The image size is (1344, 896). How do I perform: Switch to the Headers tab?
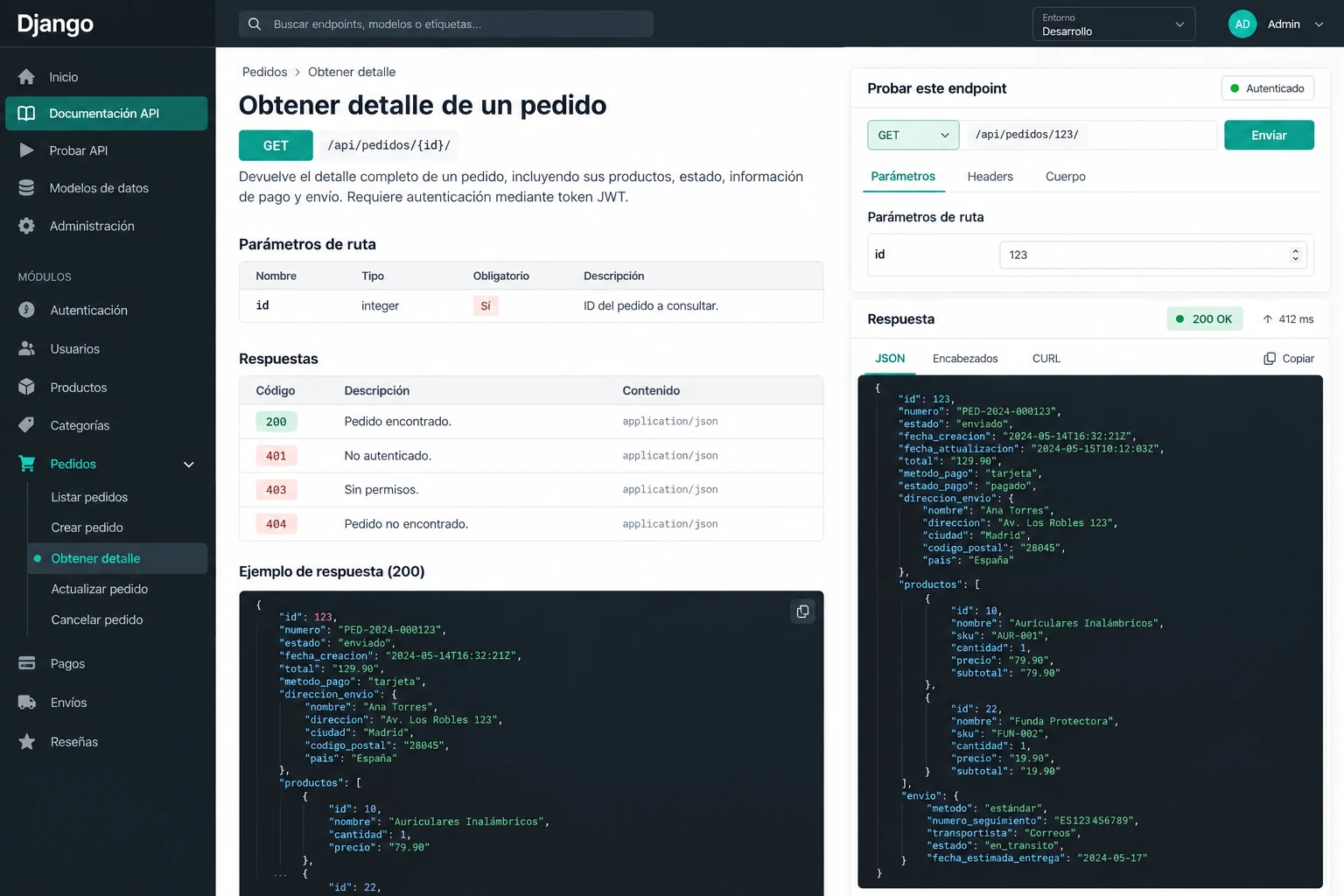point(990,177)
